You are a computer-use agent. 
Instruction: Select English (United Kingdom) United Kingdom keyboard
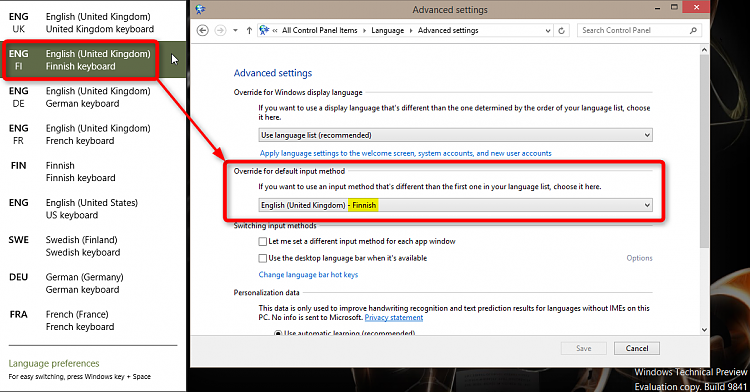(x=93, y=22)
